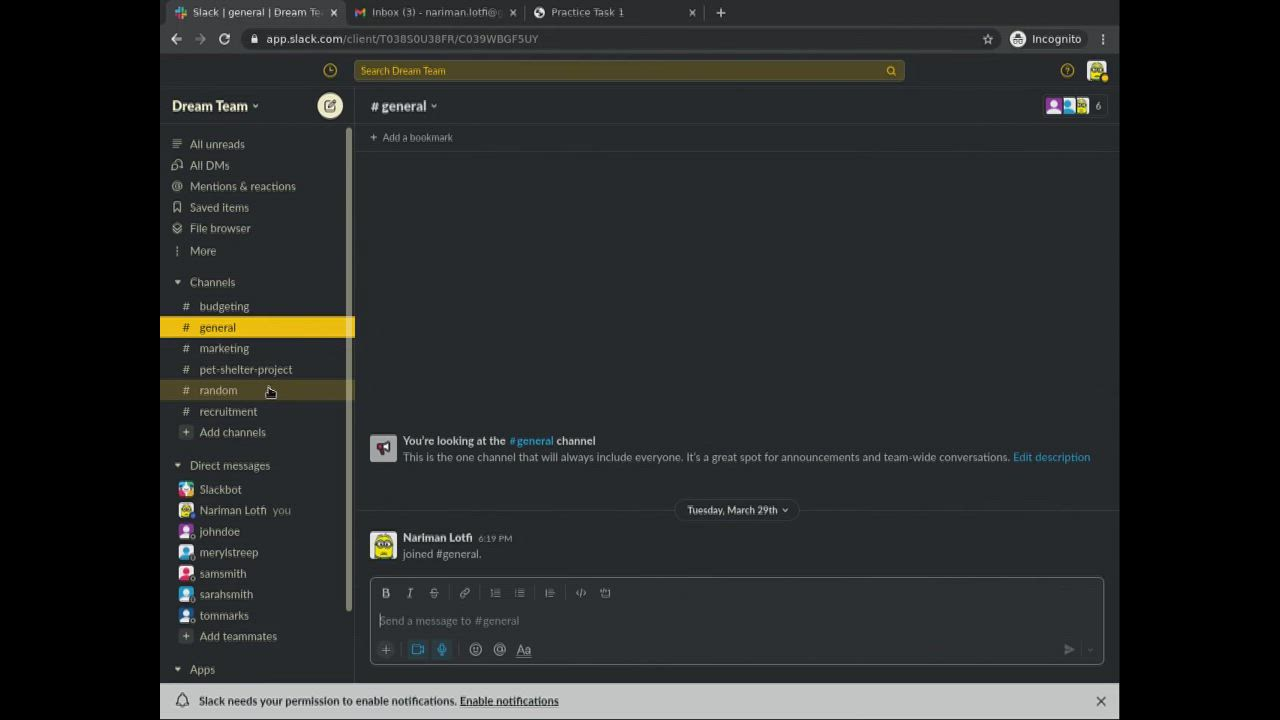Start an ordered list in composer

495,593
